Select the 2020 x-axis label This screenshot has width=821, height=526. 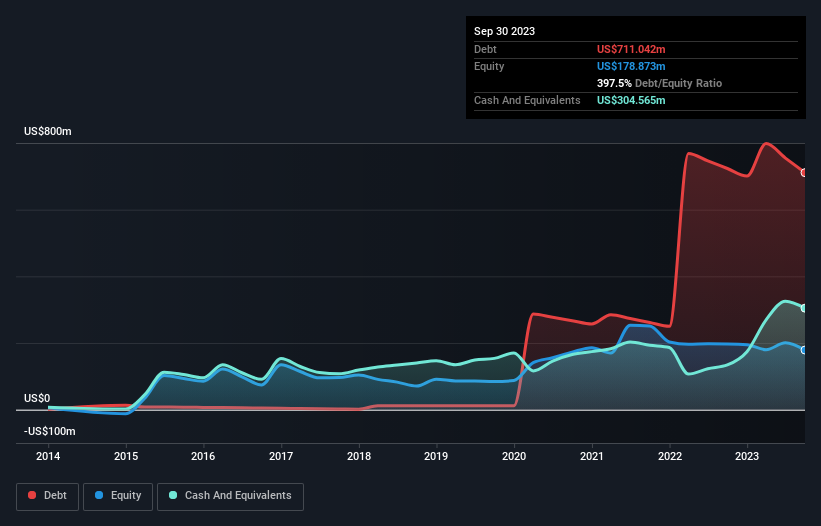click(x=514, y=455)
